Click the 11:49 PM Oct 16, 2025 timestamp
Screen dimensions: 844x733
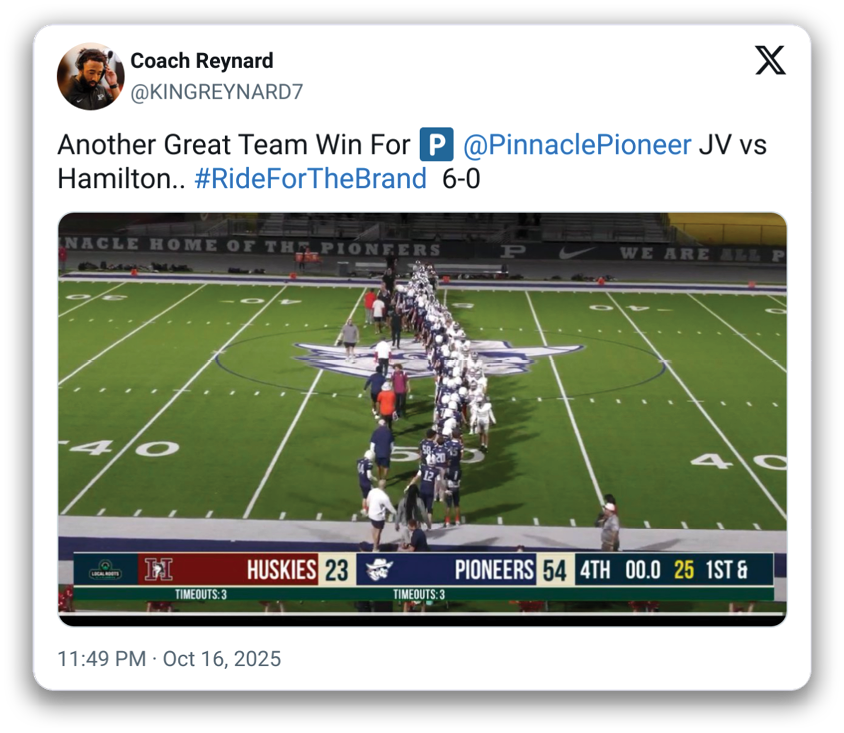tap(169, 659)
